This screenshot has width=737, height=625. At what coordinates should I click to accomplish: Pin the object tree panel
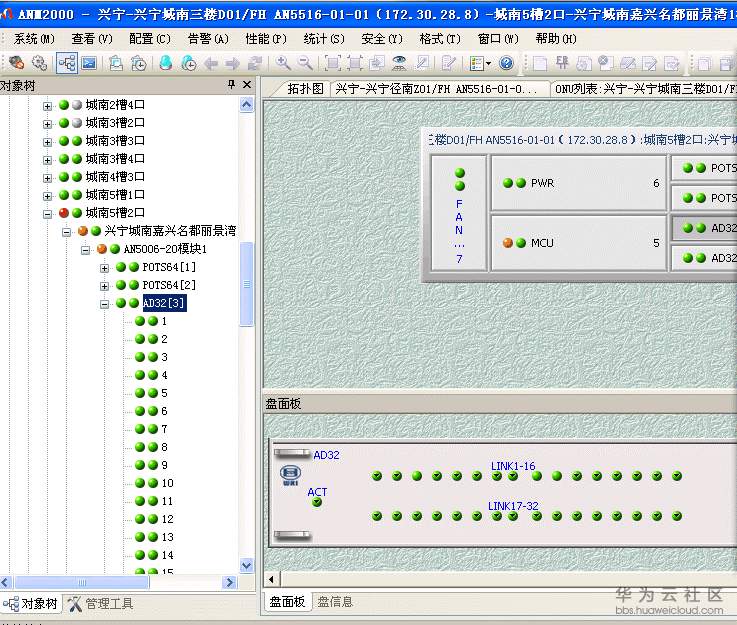[231, 85]
